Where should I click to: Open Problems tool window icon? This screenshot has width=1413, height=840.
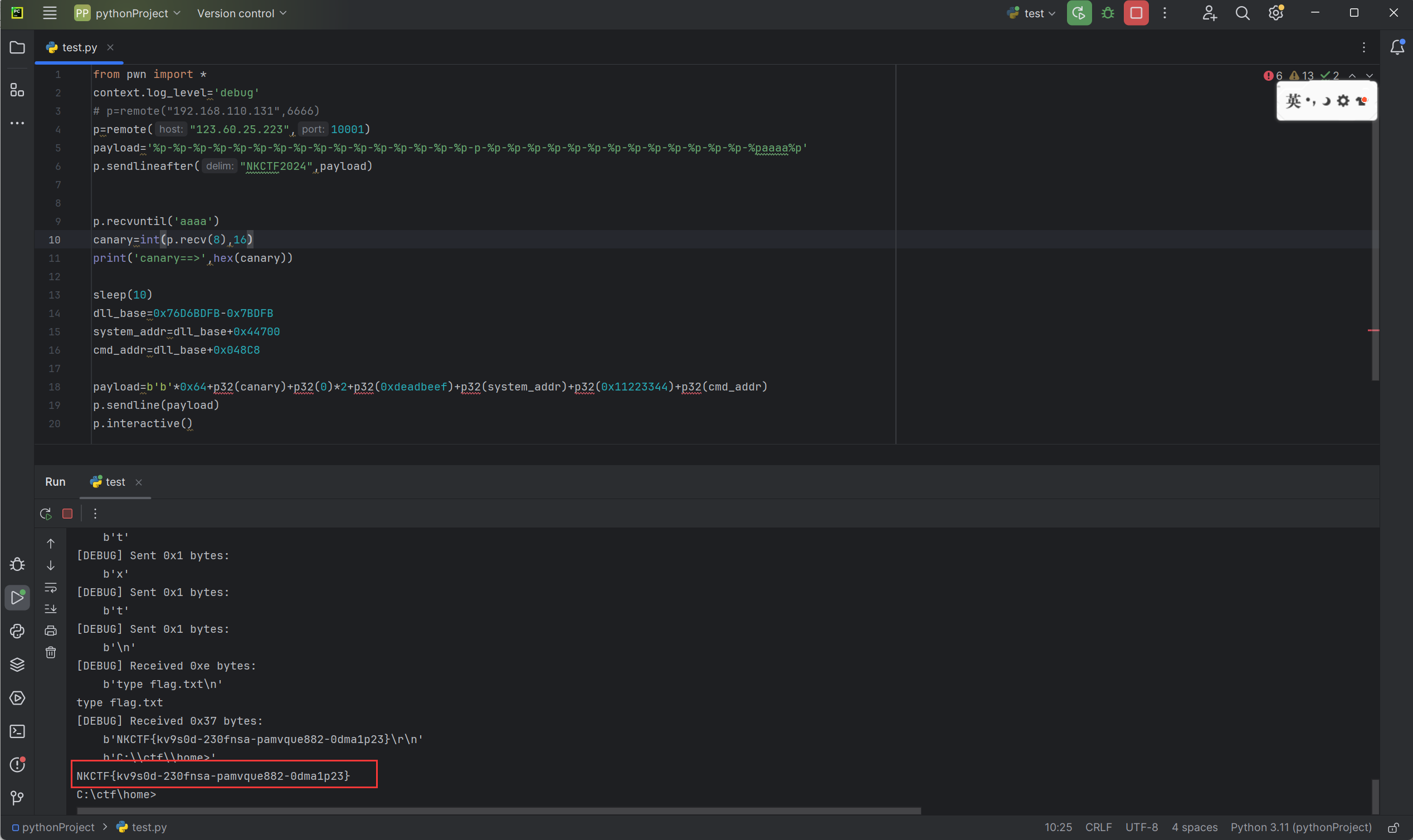tap(17, 764)
